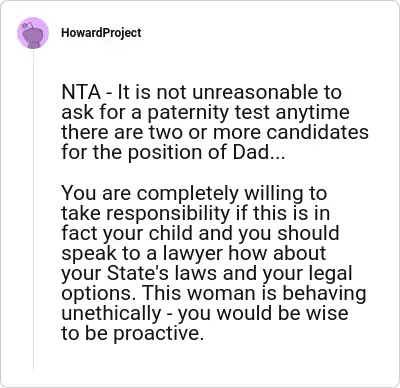This screenshot has height=388, width=400.
Task: Click the paragraph beginning with NTA
Action: (215, 122)
